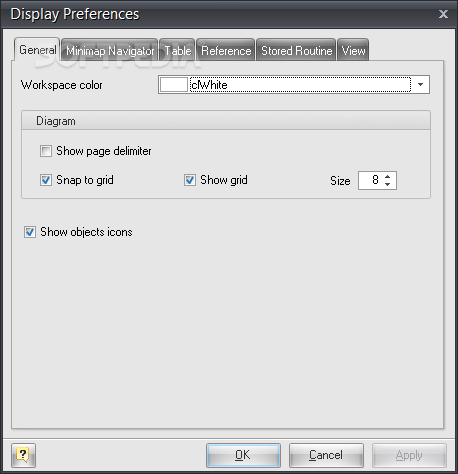The height and width of the screenshot is (474, 458).
Task: Click the clWhite color name field
Action: pyautogui.click(x=300, y=85)
